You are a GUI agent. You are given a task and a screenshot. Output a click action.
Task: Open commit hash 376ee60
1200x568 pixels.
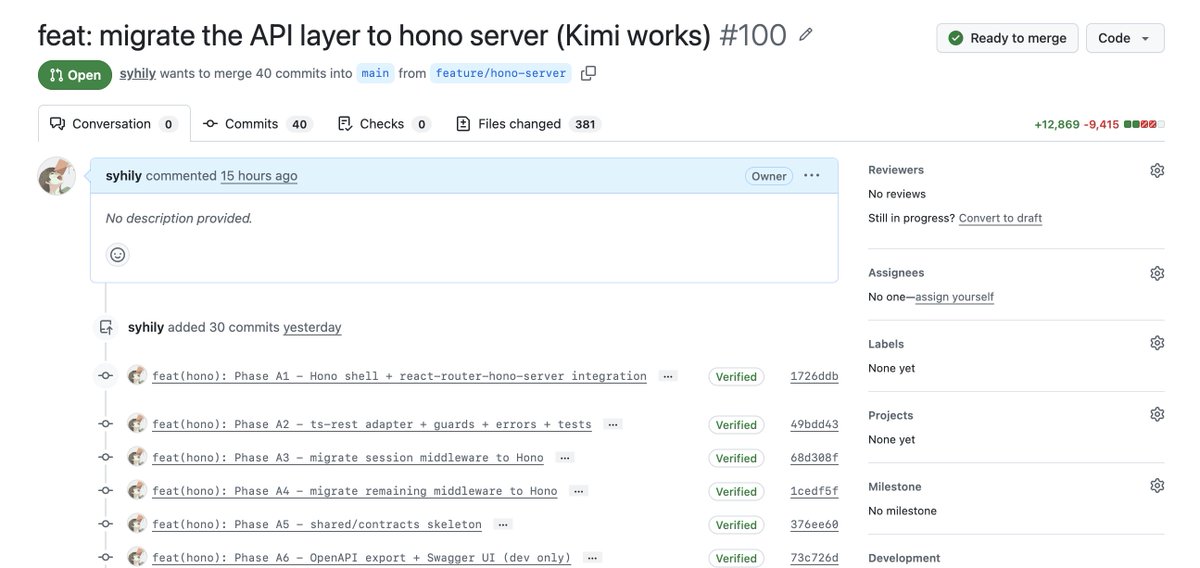(814, 525)
